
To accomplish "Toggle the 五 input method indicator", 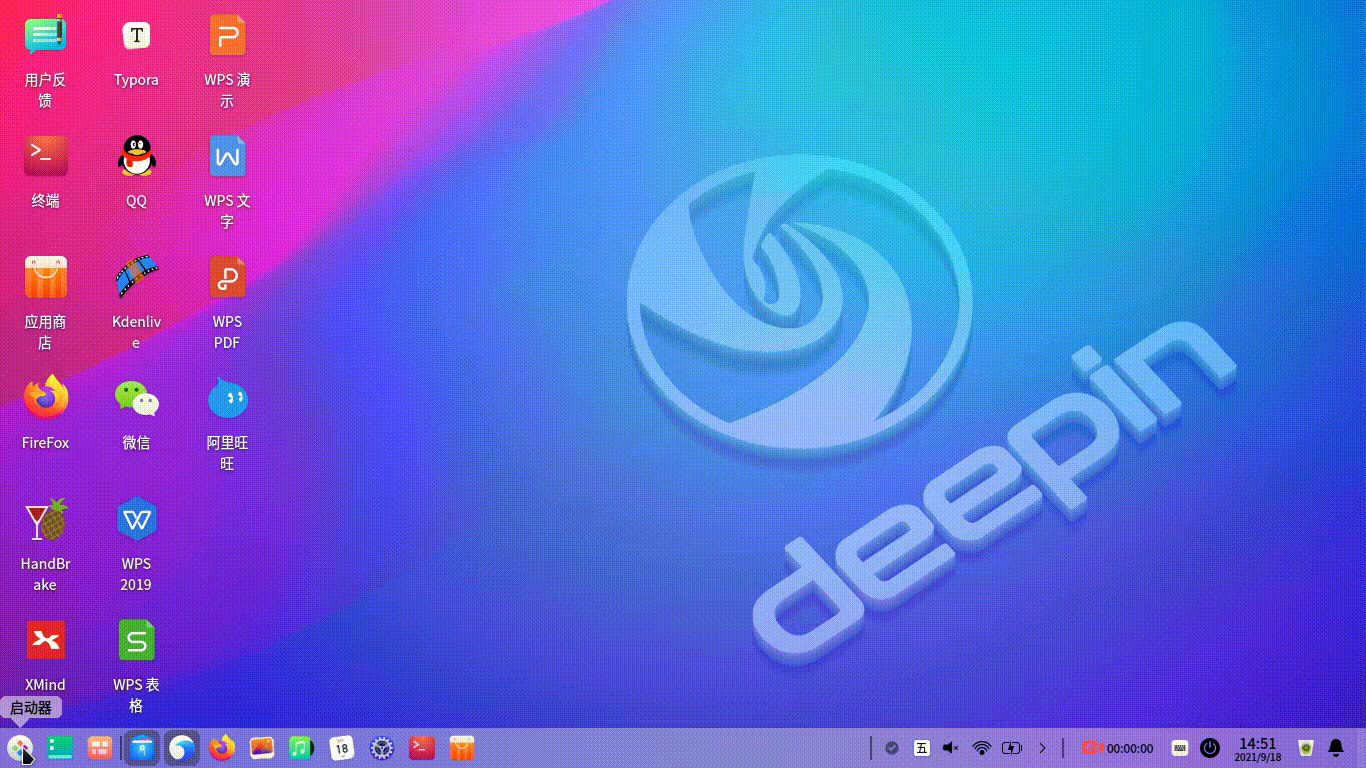I will point(921,748).
